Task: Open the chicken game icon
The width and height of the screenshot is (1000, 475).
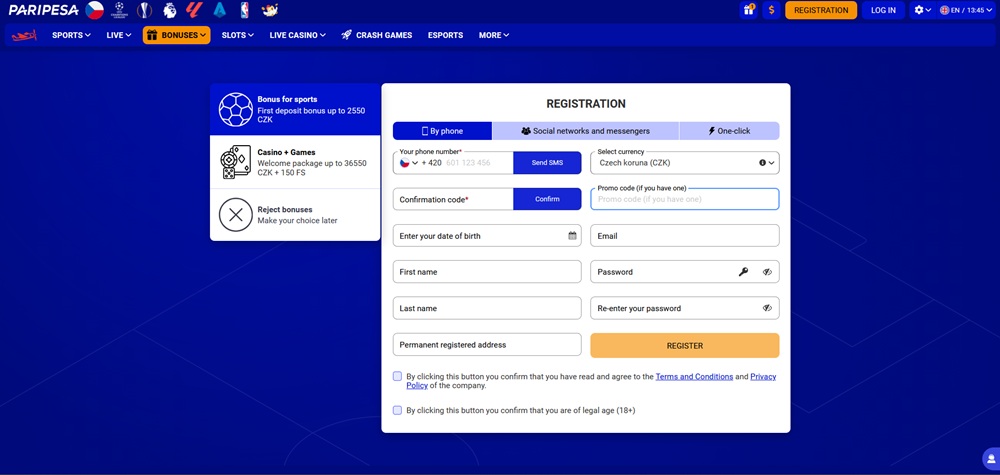Action: tap(270, 10)
